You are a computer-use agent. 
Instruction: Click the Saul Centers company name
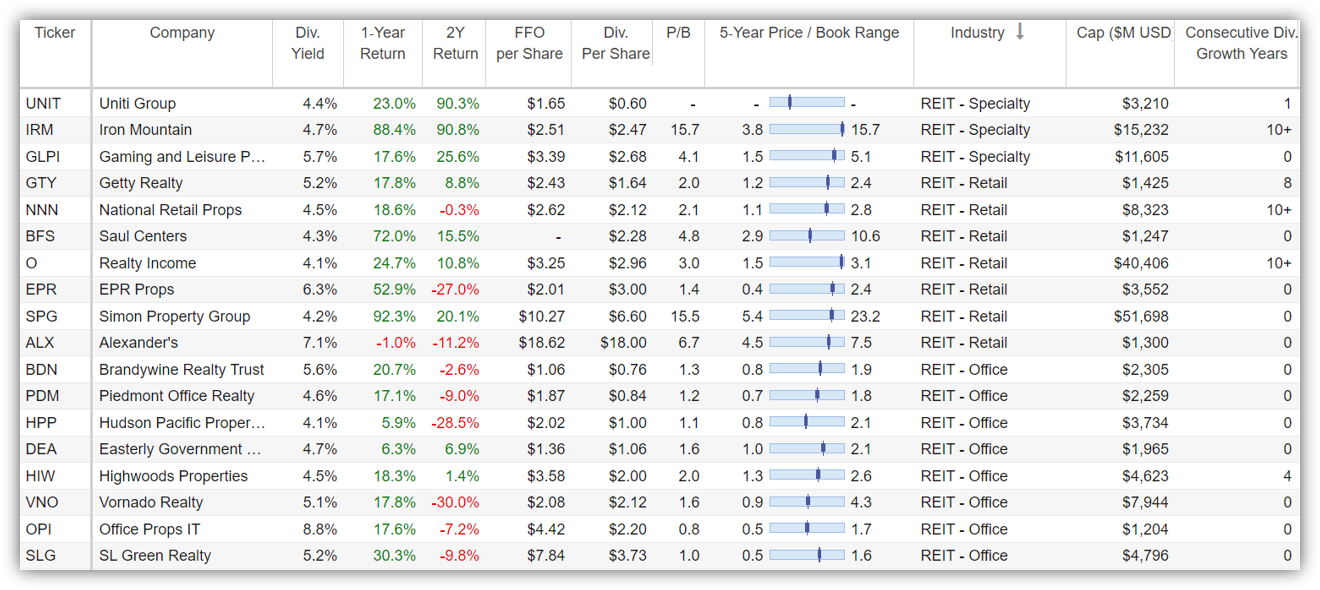click(x=143, y=236)
